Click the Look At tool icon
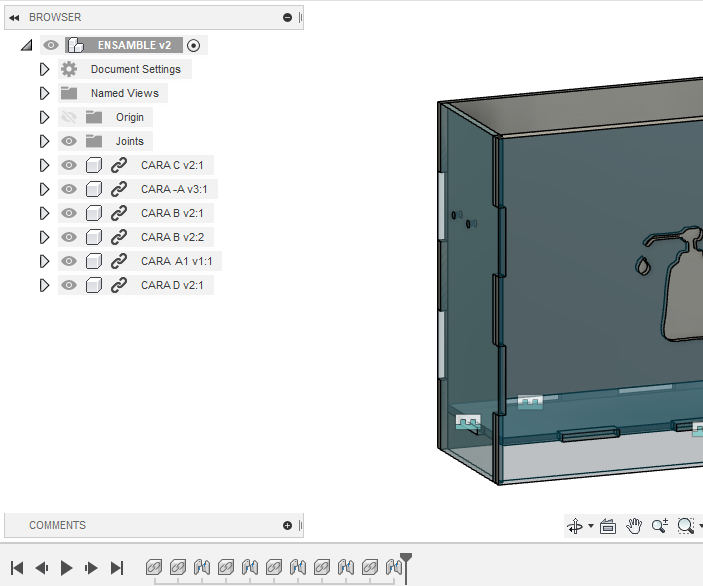 (x=608, y=525)
